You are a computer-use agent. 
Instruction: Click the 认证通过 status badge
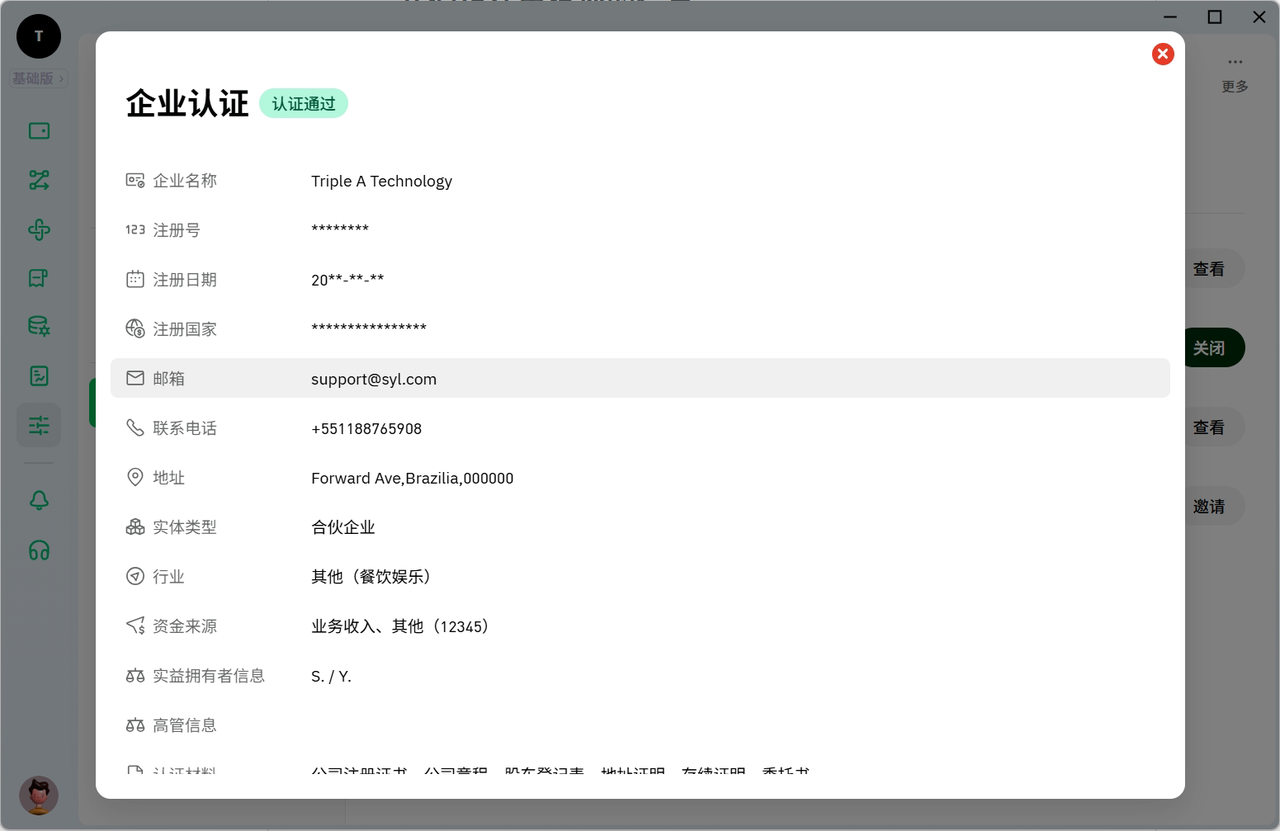[x=303, y=104]
